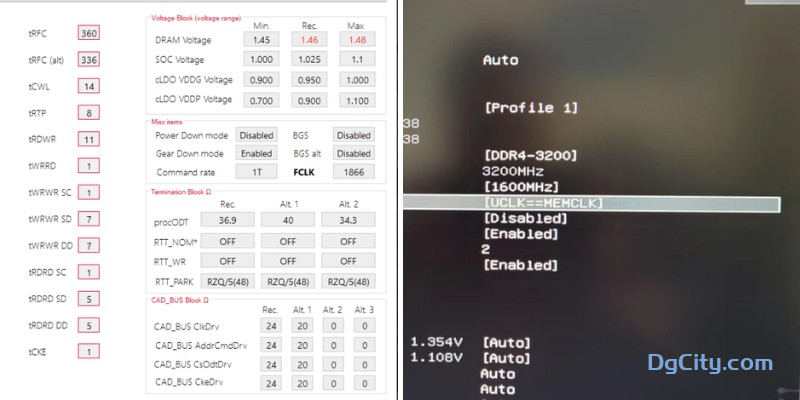Select the top Auto value in BIOS
Screen dimensions: 800x400
[501, 60]
